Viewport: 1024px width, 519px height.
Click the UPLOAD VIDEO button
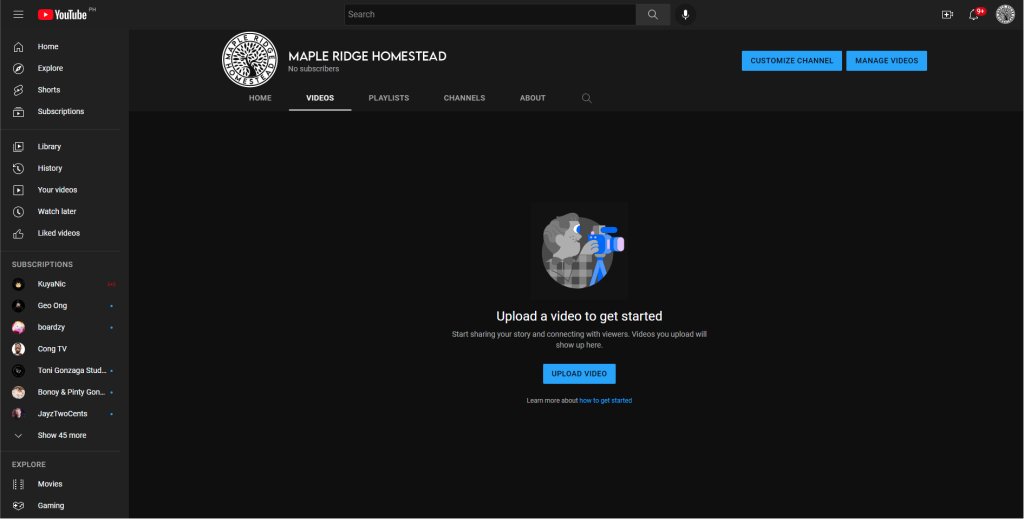pyautogui.click(x=579, y=374)
